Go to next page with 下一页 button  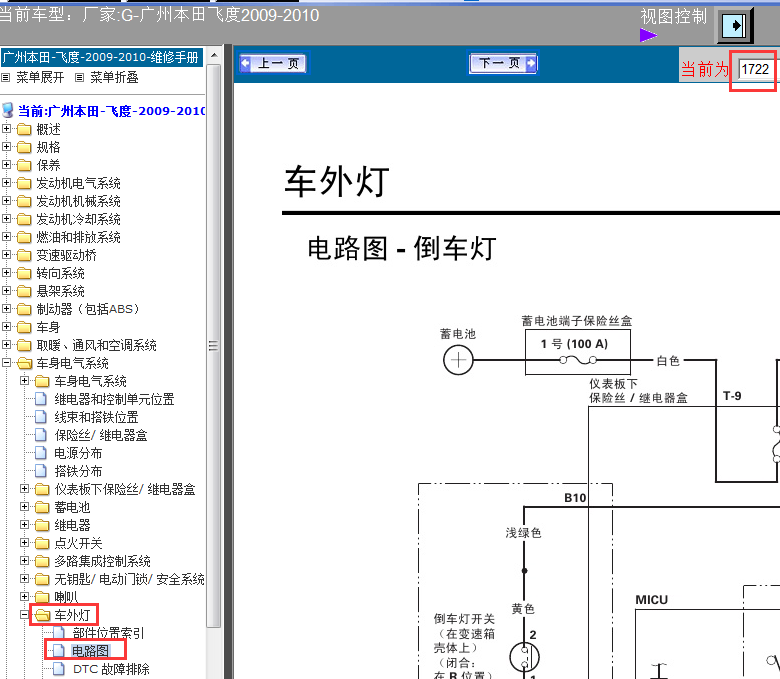503,63
